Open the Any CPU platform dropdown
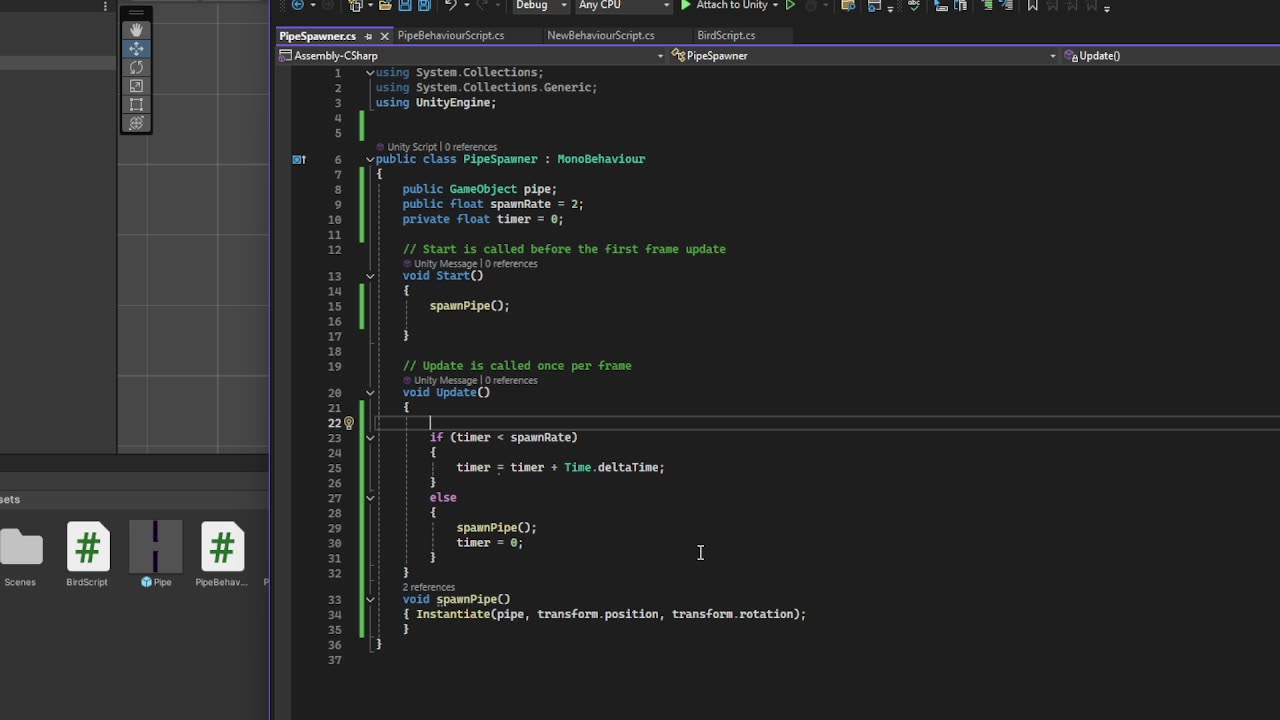The width and height of the screenshot is (1280, 720). [624, 5]
